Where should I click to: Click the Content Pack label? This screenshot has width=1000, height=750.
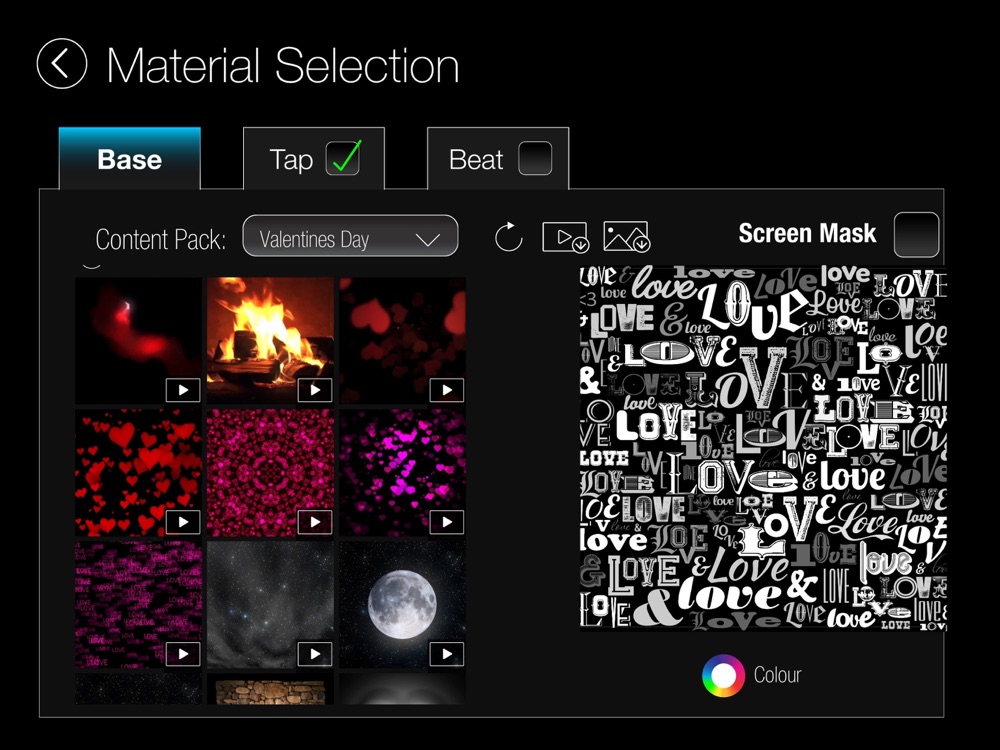coord(161,240)
